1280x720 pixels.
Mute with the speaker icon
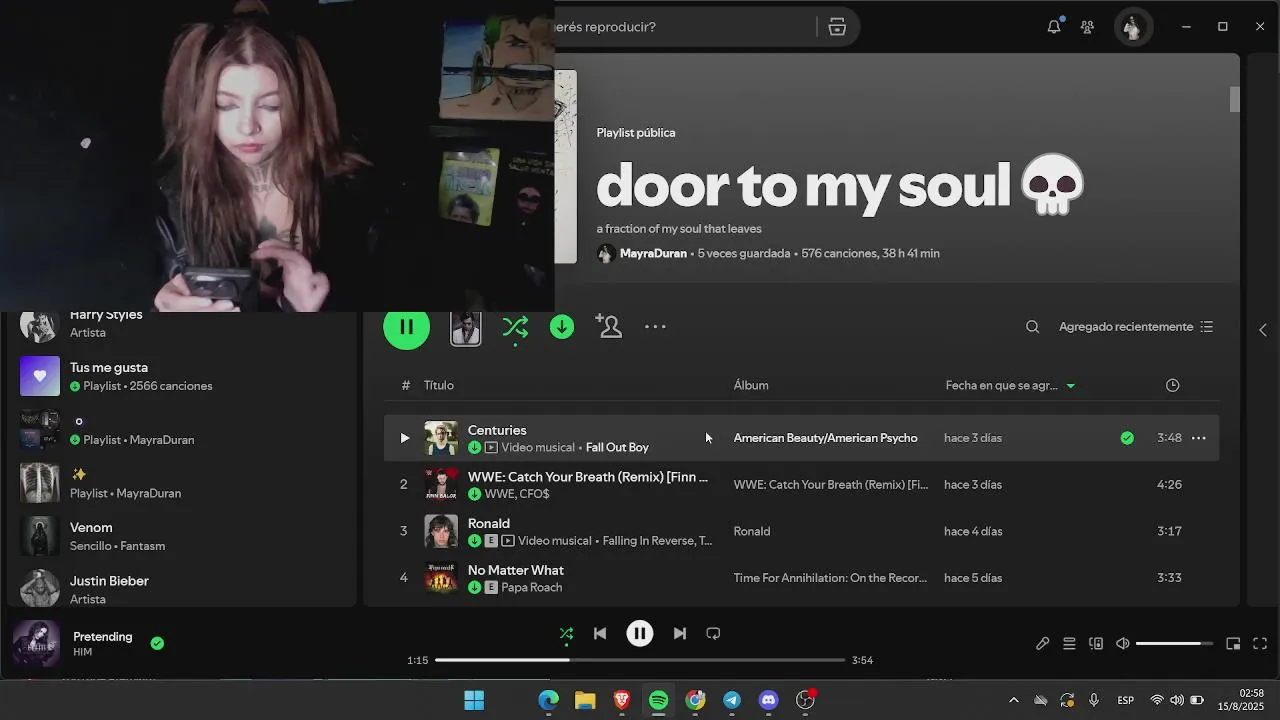(1122, 644)
